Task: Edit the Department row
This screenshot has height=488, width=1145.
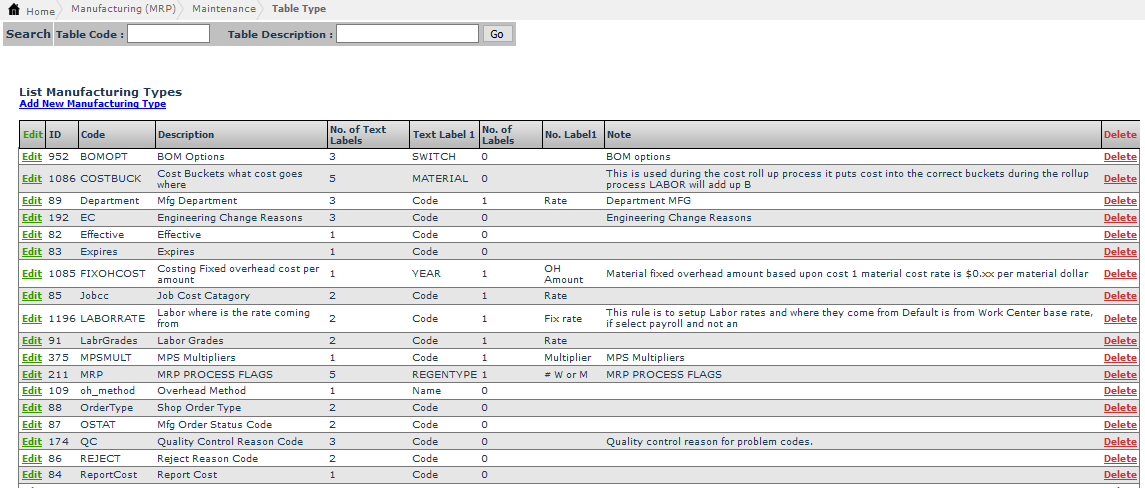Action: pos(32,201)
